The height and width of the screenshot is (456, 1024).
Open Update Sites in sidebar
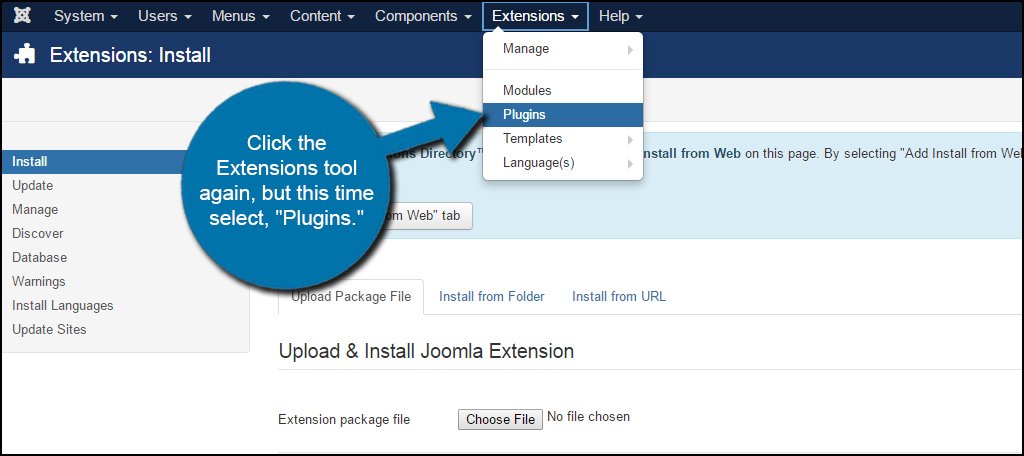(49, 329)
